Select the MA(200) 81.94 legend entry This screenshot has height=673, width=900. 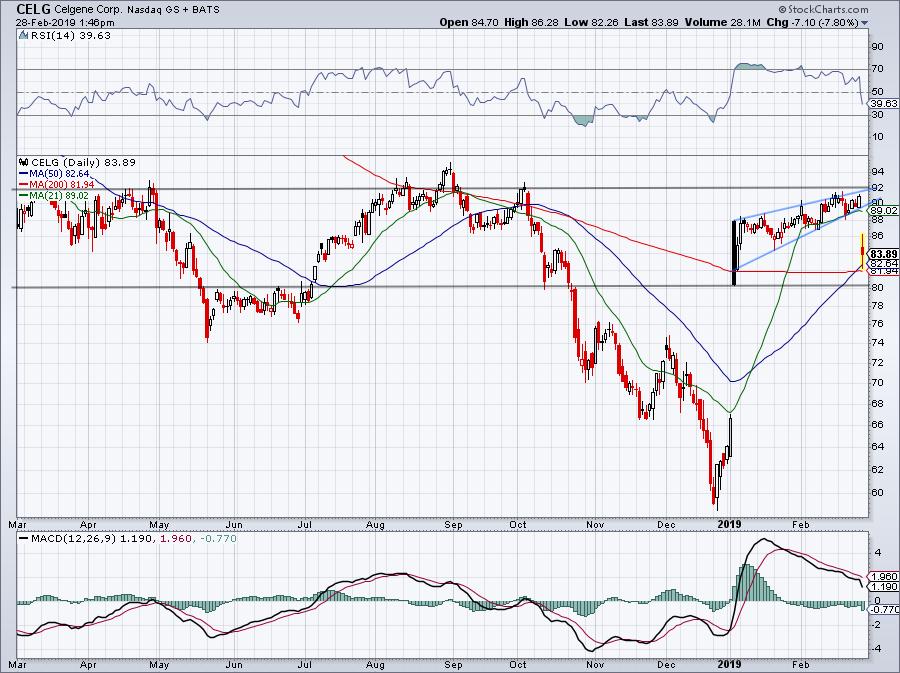(57, 185)
